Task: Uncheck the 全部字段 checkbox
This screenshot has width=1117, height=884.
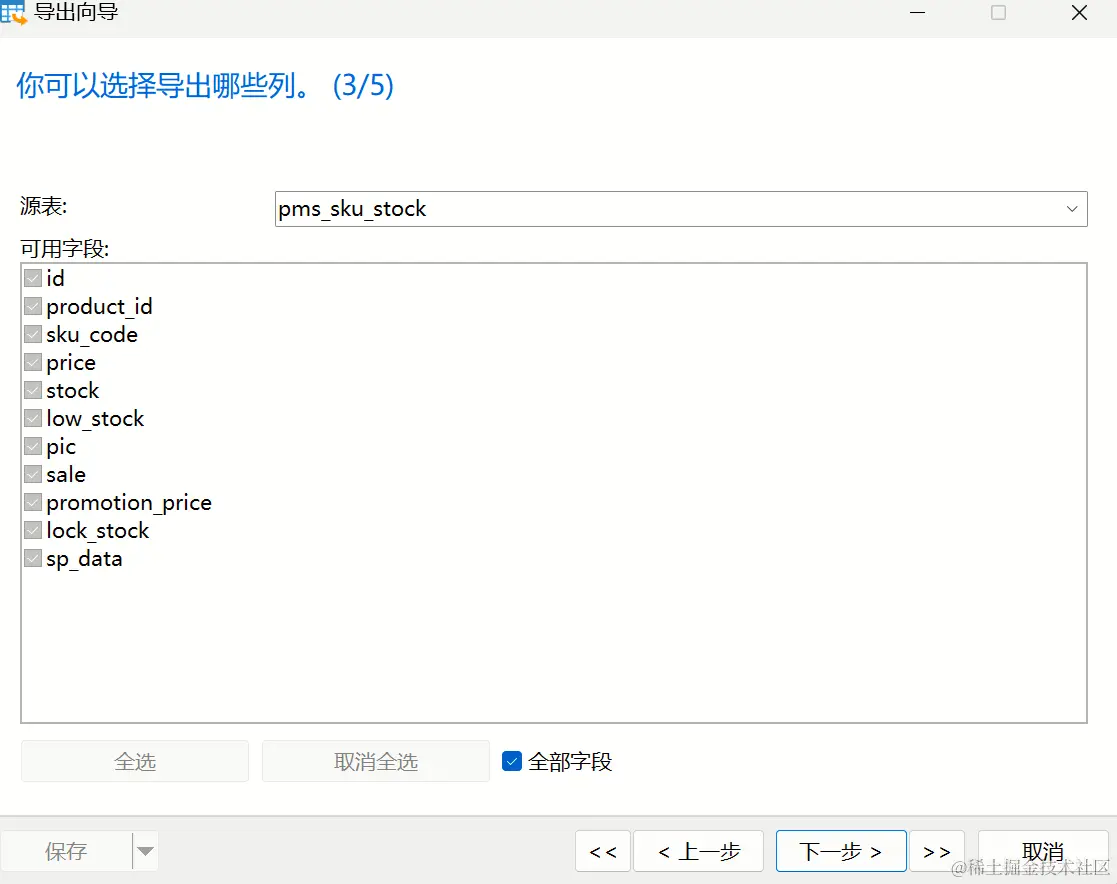Action: [x=511, y=761]
